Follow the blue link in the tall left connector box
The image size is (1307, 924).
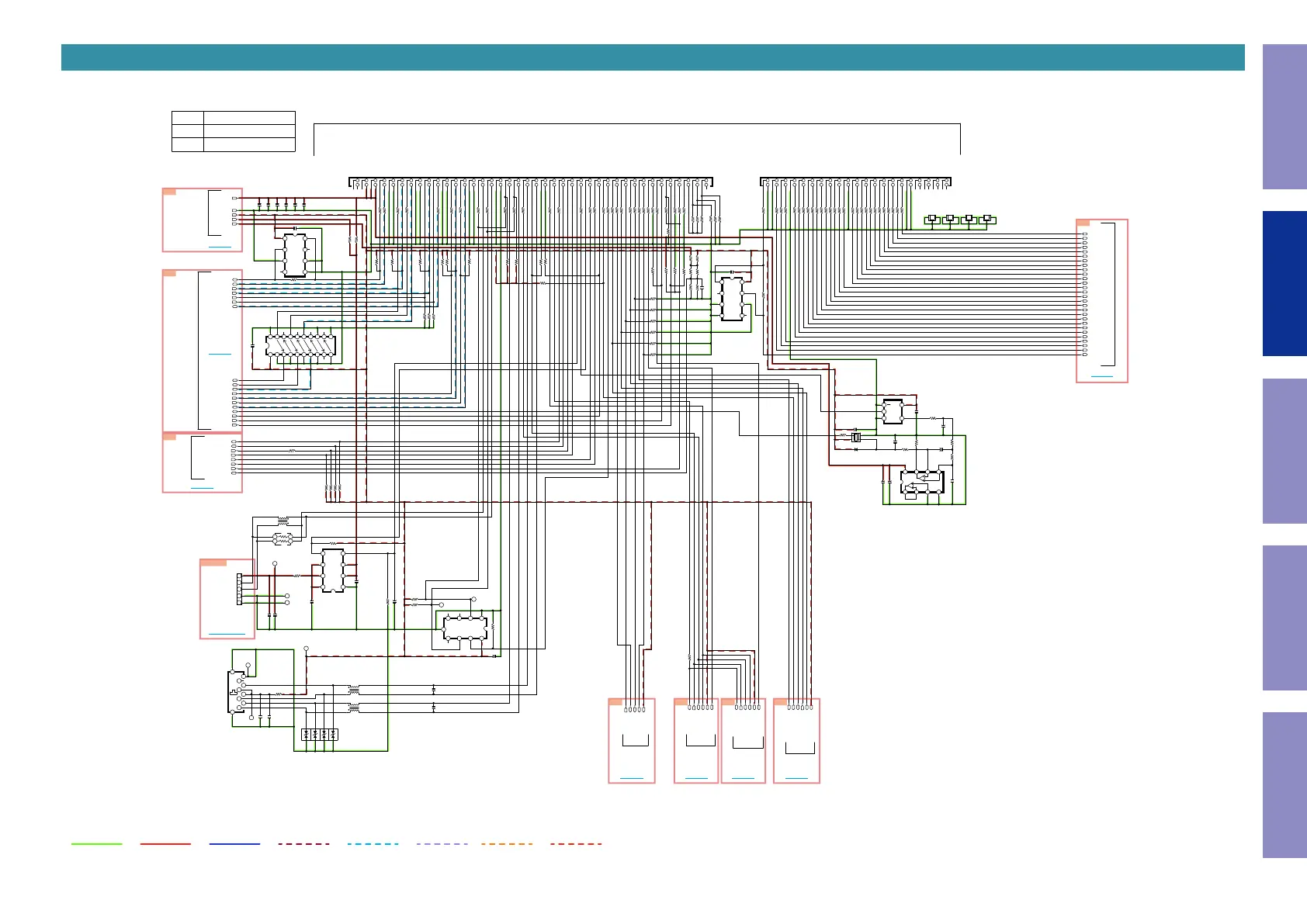click(x=220, y=354)
